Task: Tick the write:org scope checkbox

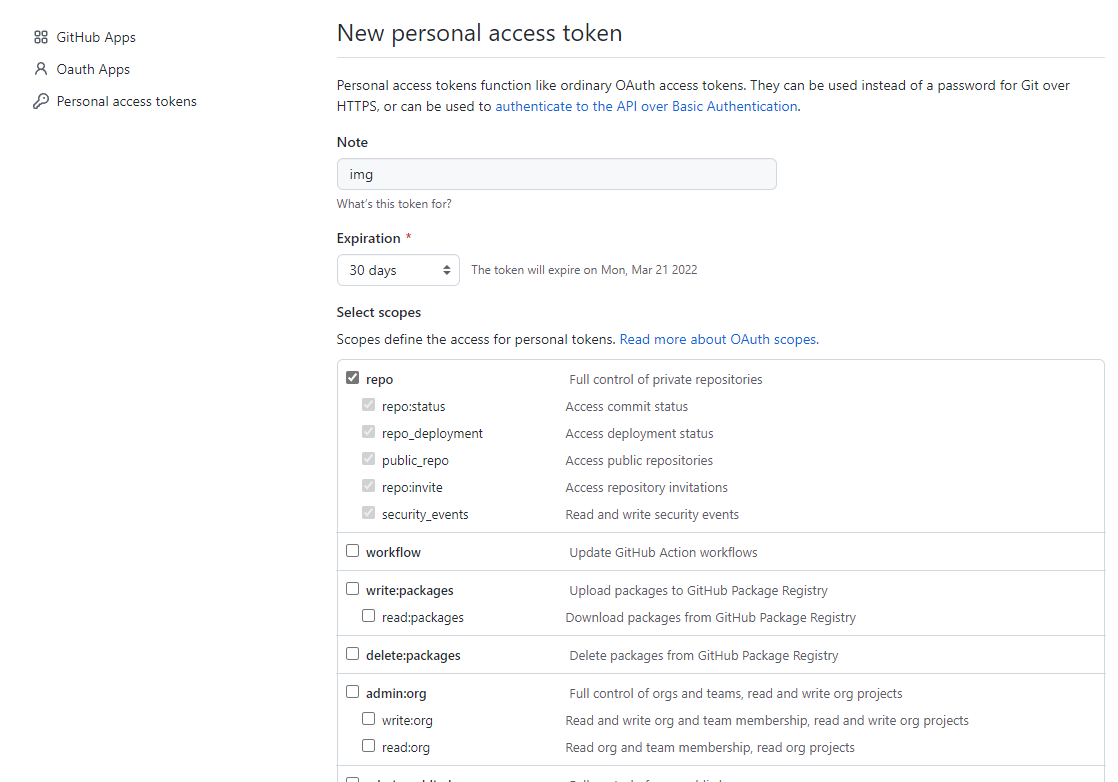Action: [368, 719]
